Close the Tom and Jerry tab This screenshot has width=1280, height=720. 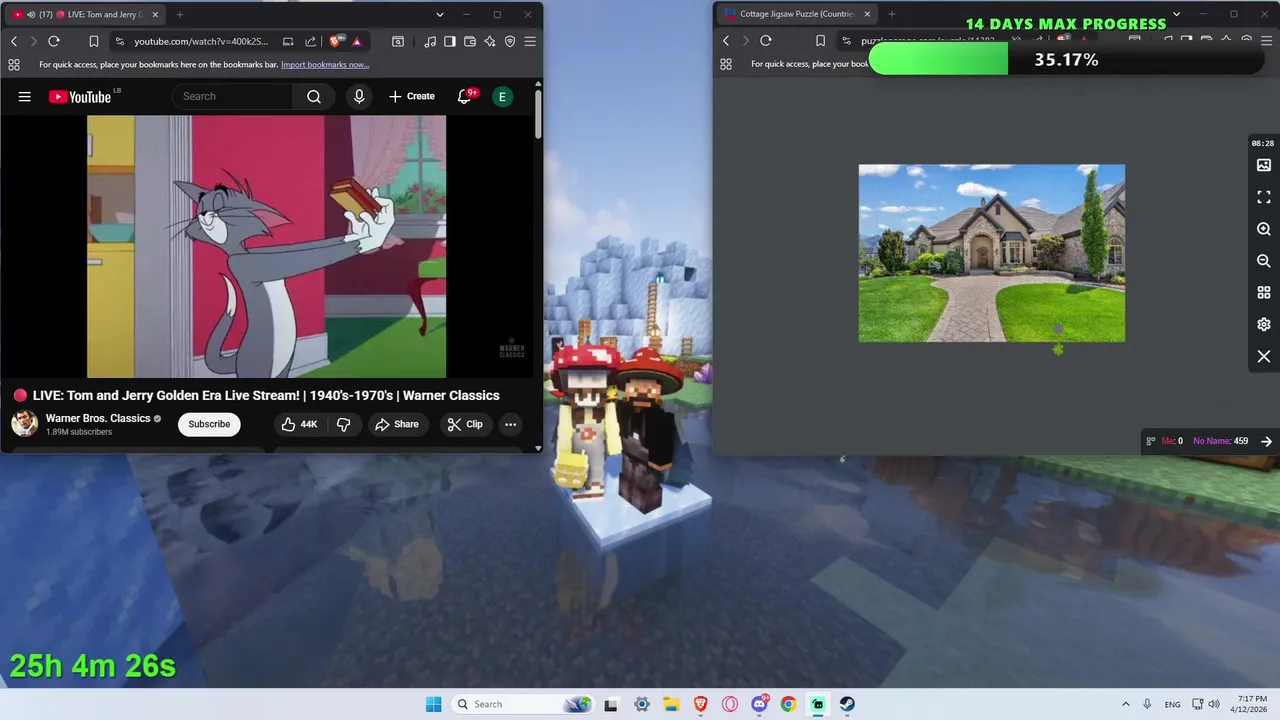point(154,15)
